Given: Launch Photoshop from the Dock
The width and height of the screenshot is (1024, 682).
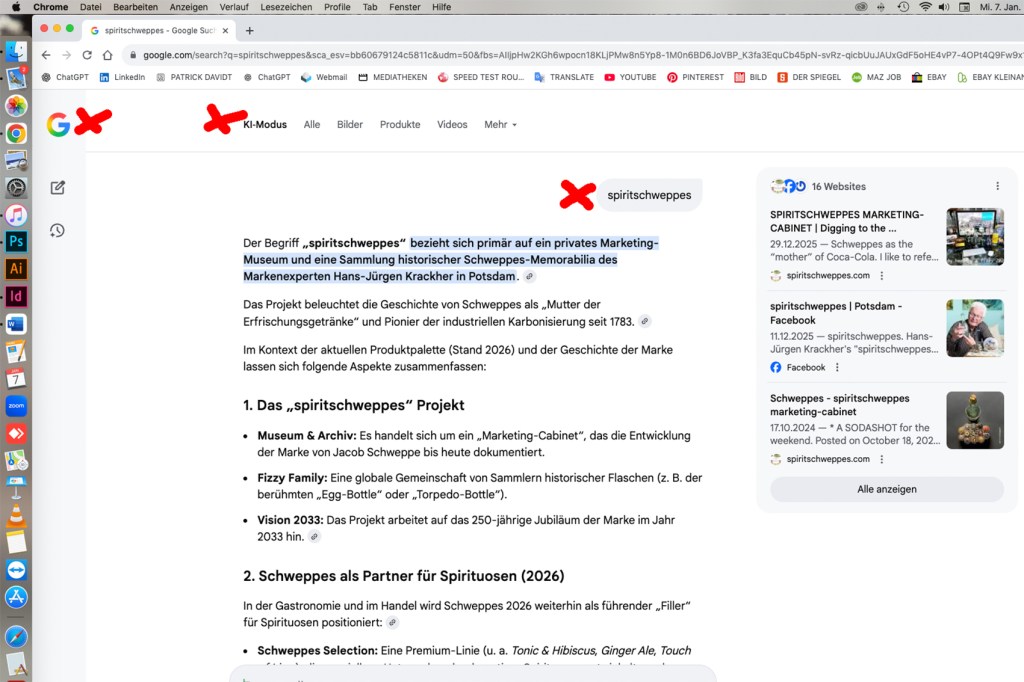Looking at the screenshot, I should coord(16,241).
